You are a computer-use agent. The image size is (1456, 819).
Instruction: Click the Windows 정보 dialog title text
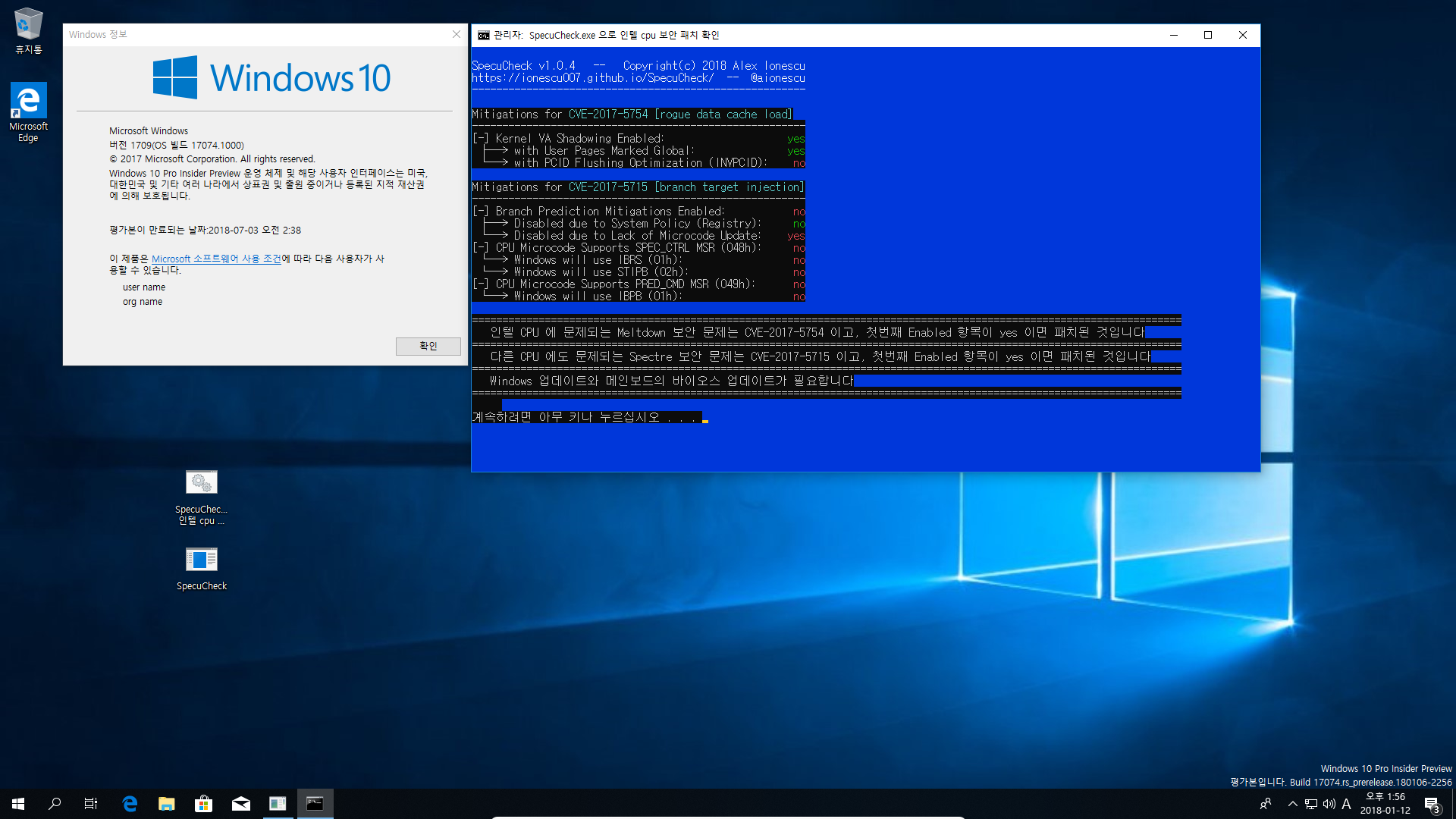tap(98, 34)
